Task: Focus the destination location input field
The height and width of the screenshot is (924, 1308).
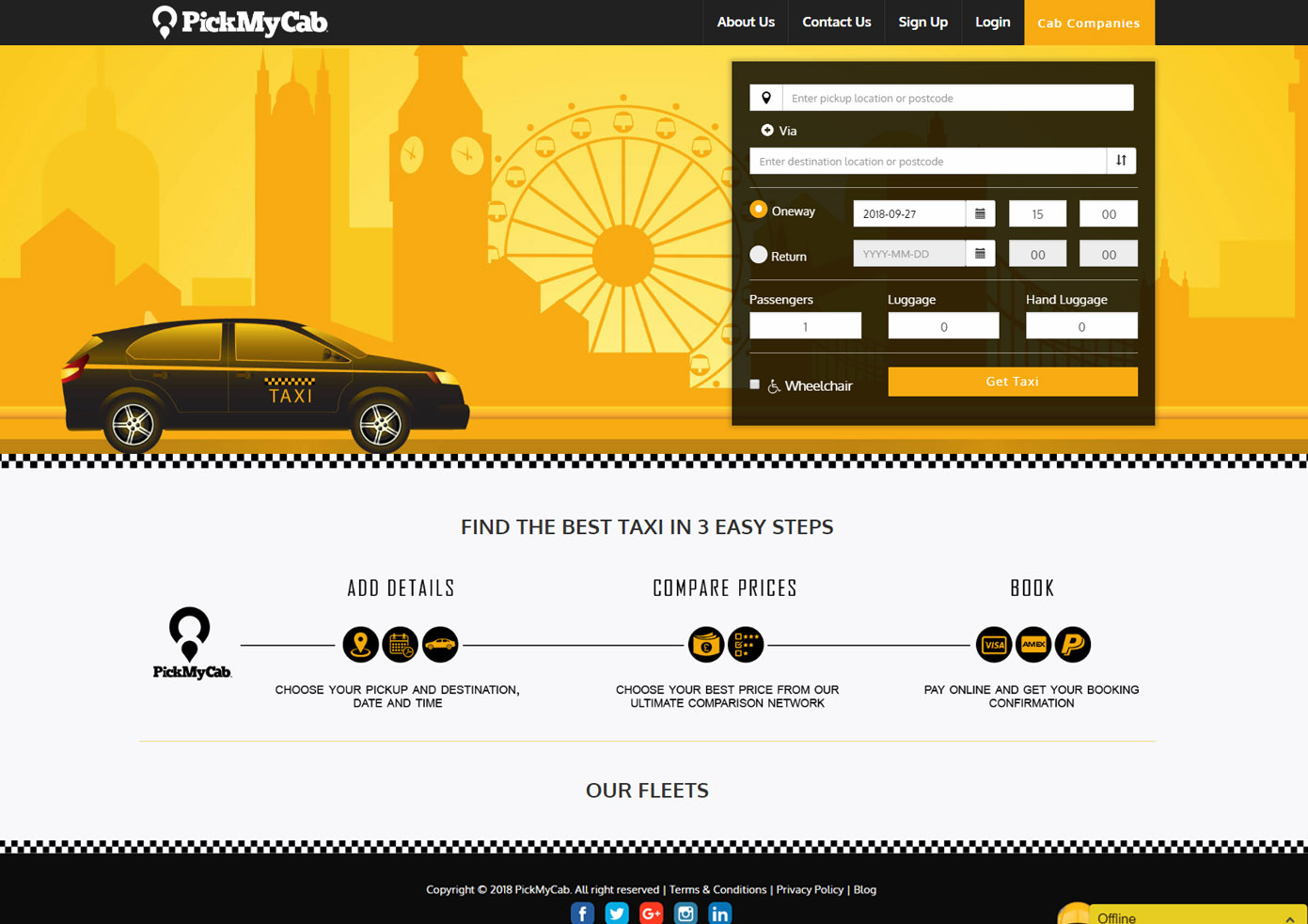Action: pyautogui.click(x=928, y=161)
